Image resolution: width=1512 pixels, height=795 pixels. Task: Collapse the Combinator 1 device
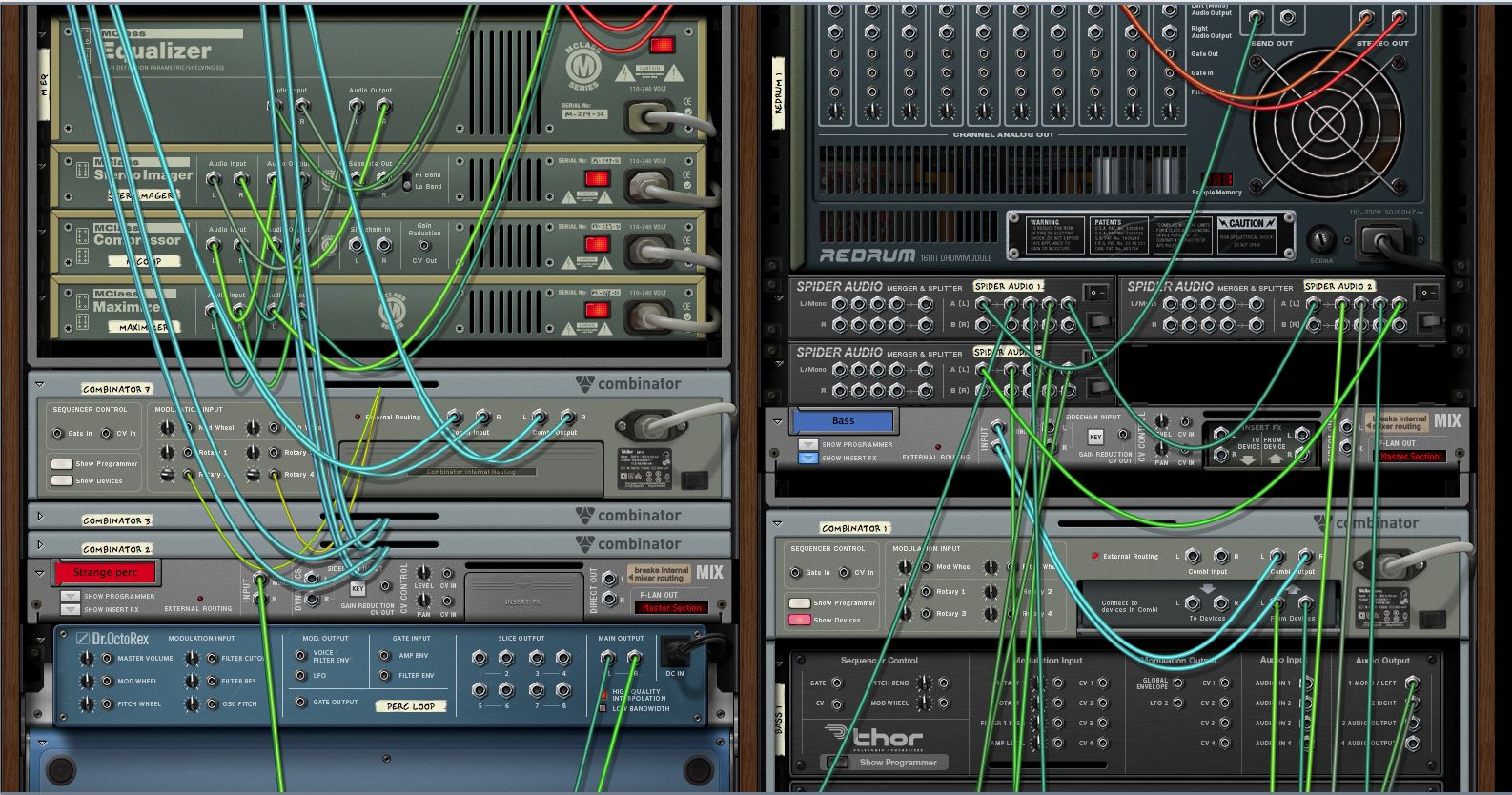pos(778,523)
